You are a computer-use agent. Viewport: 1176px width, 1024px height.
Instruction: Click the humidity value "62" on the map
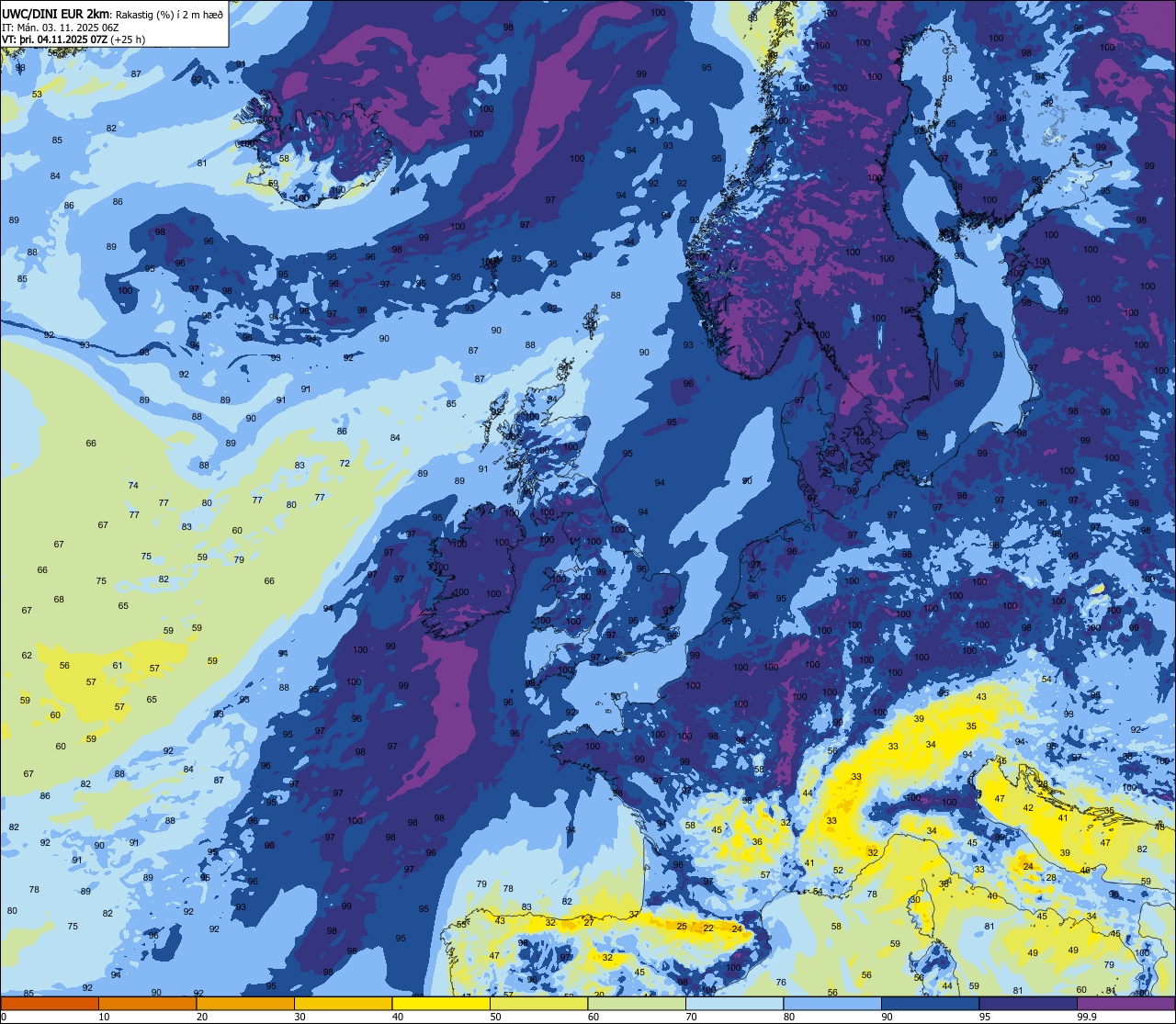pyautogui.click(x=27, y=656)
